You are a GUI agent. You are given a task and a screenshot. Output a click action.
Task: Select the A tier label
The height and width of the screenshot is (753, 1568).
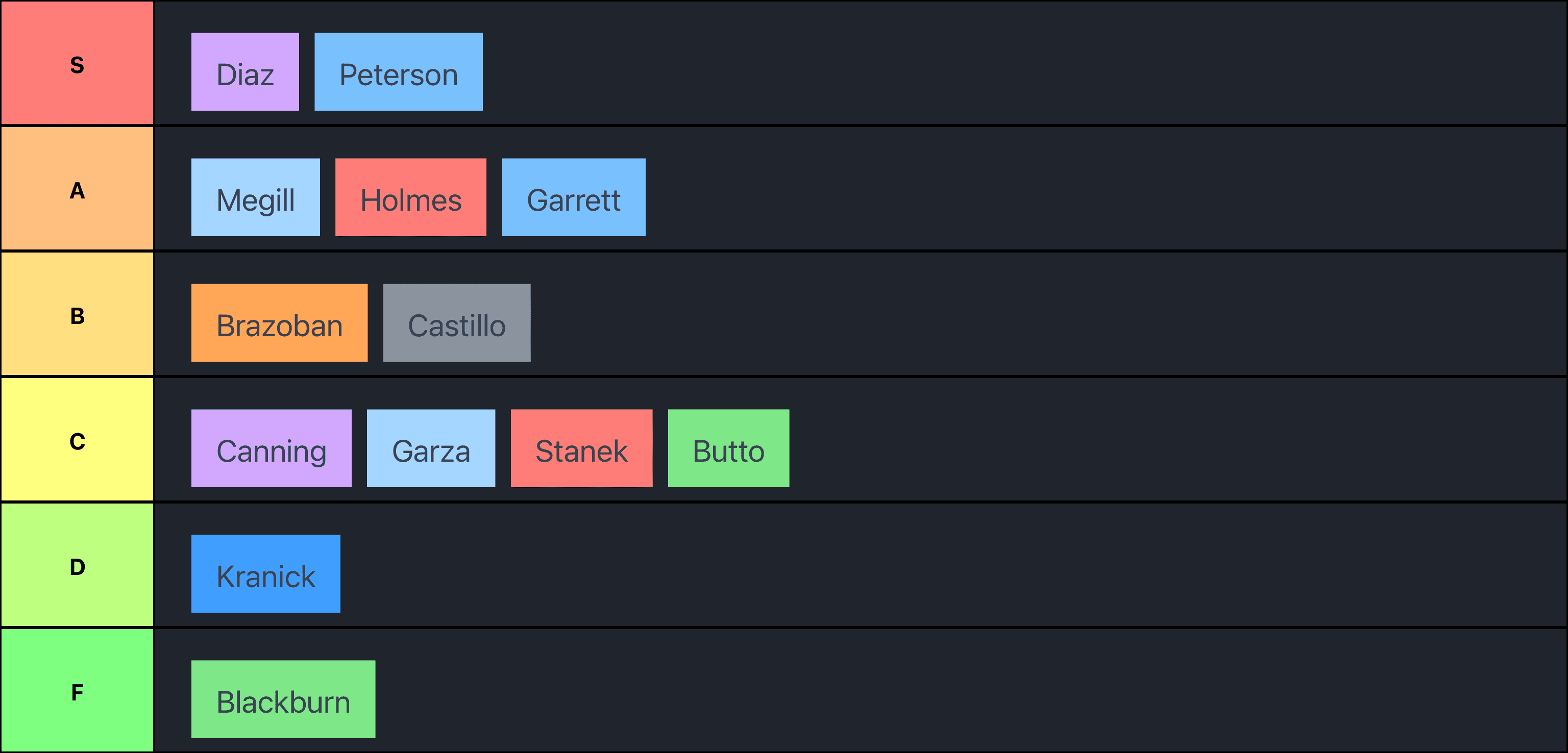coord(77,189)
